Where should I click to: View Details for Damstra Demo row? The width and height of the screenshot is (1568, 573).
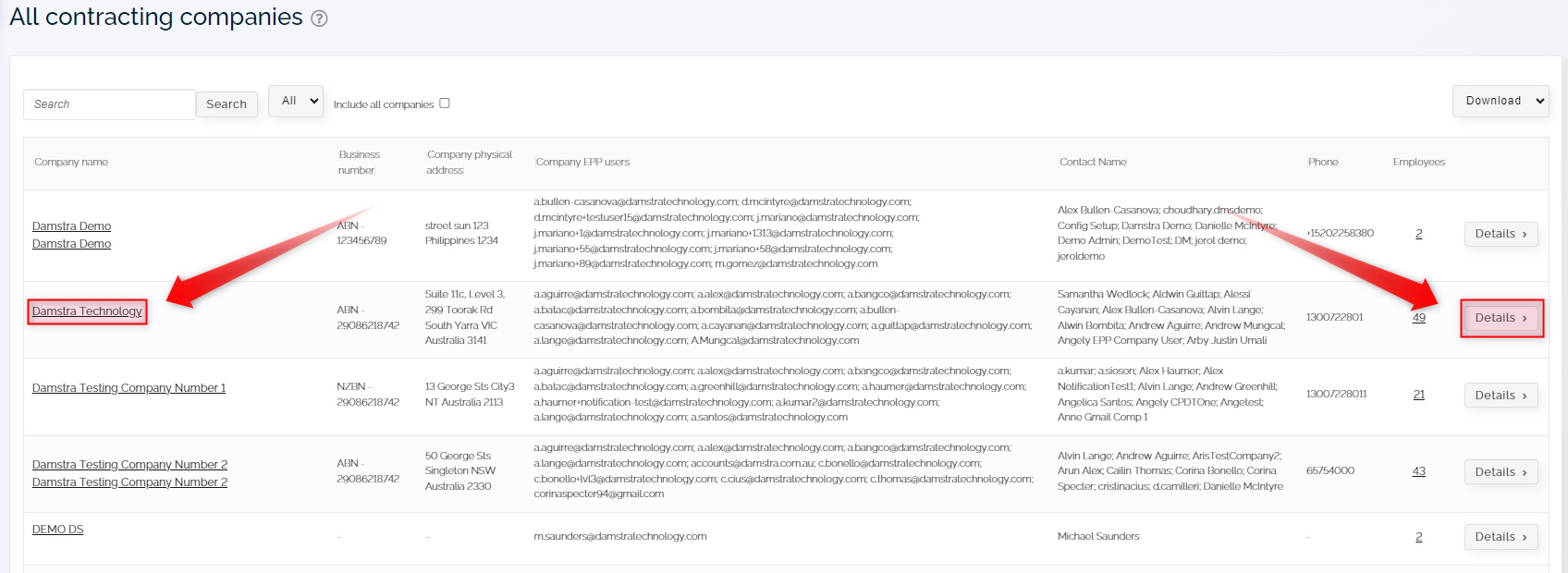point(1501,234)
